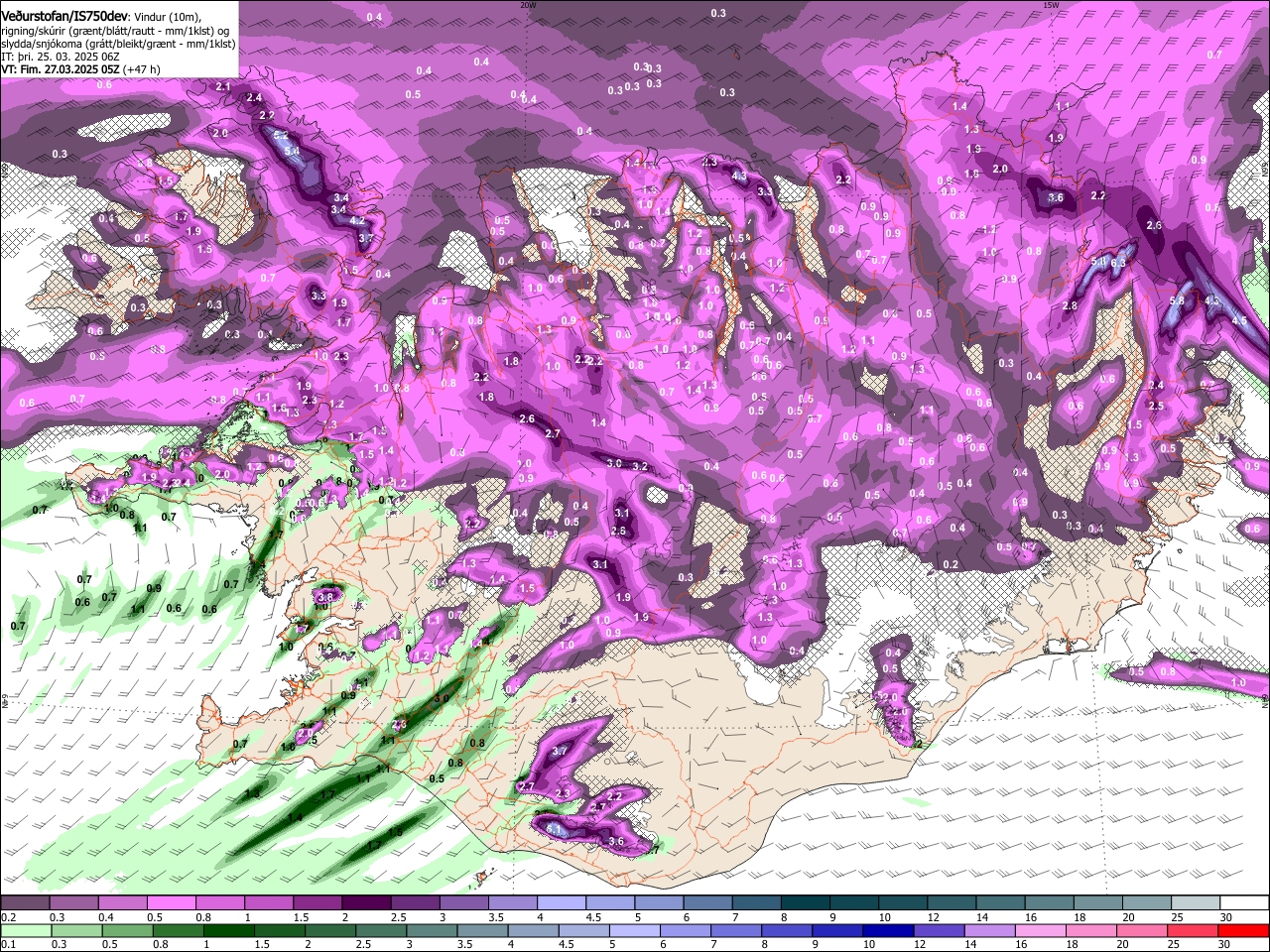Click the '18' label in lower legend row
1270x952 pixels.
[x=1072, y=944]
